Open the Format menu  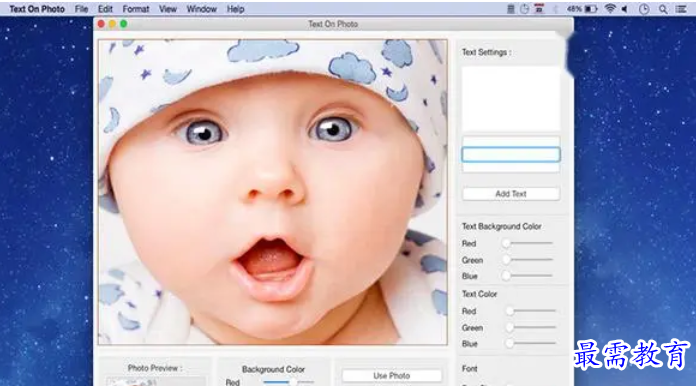click(136, 9)
